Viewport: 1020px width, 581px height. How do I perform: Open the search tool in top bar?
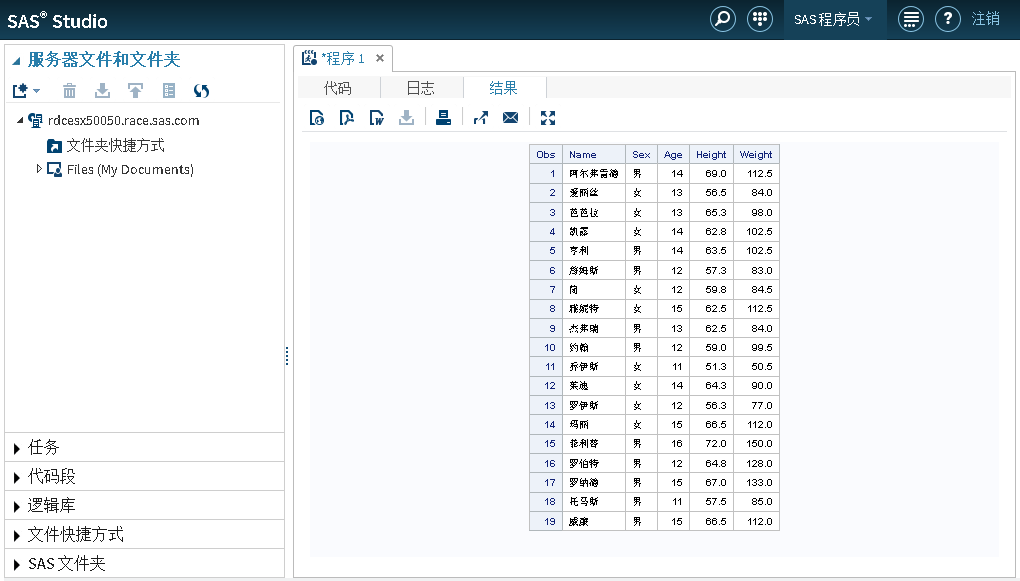722,19
